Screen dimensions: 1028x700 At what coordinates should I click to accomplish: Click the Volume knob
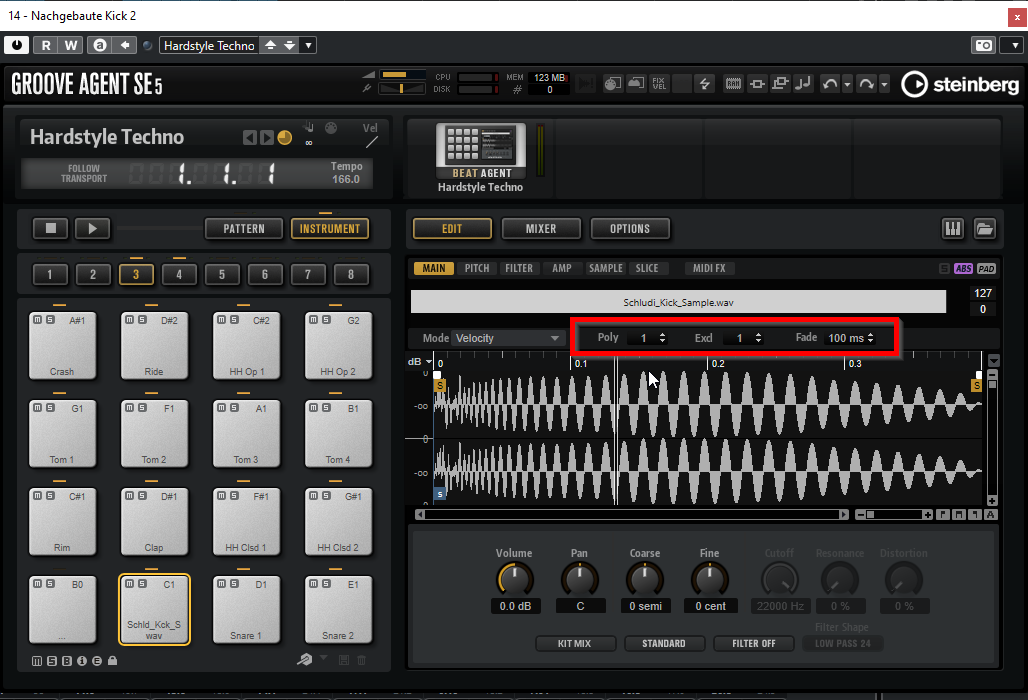(515, 579)
